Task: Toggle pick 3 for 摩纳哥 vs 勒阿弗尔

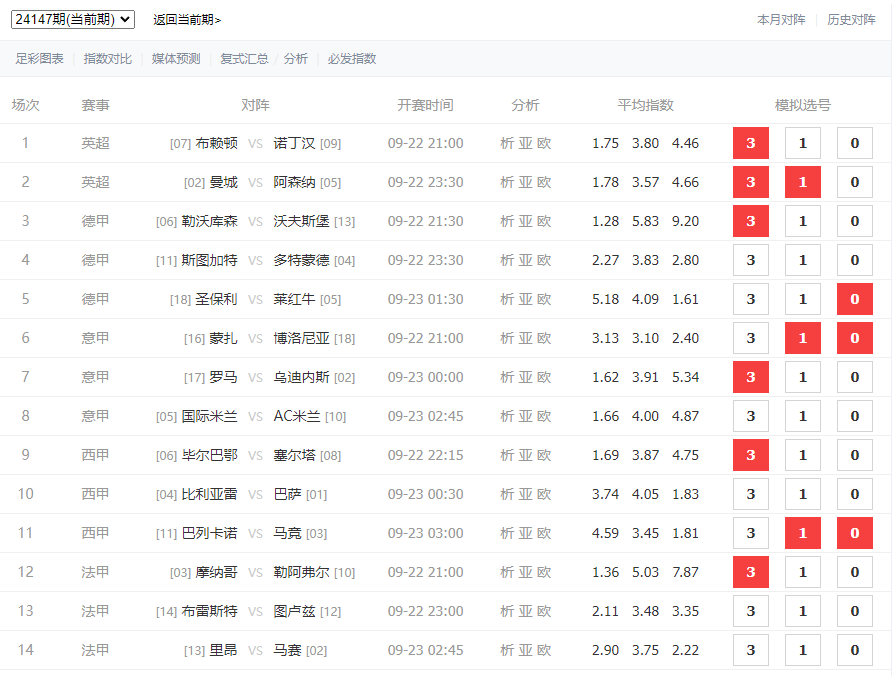Action: 751,572
